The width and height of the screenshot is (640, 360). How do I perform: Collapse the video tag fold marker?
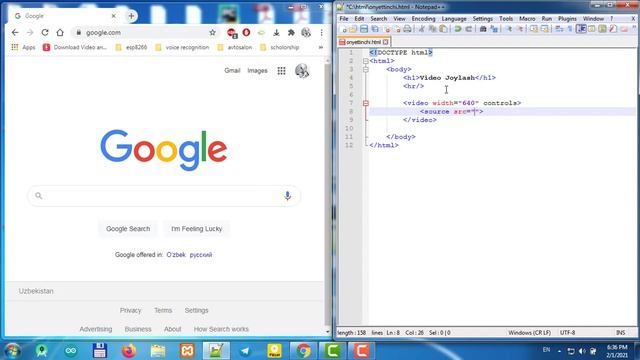coord(366,103)
